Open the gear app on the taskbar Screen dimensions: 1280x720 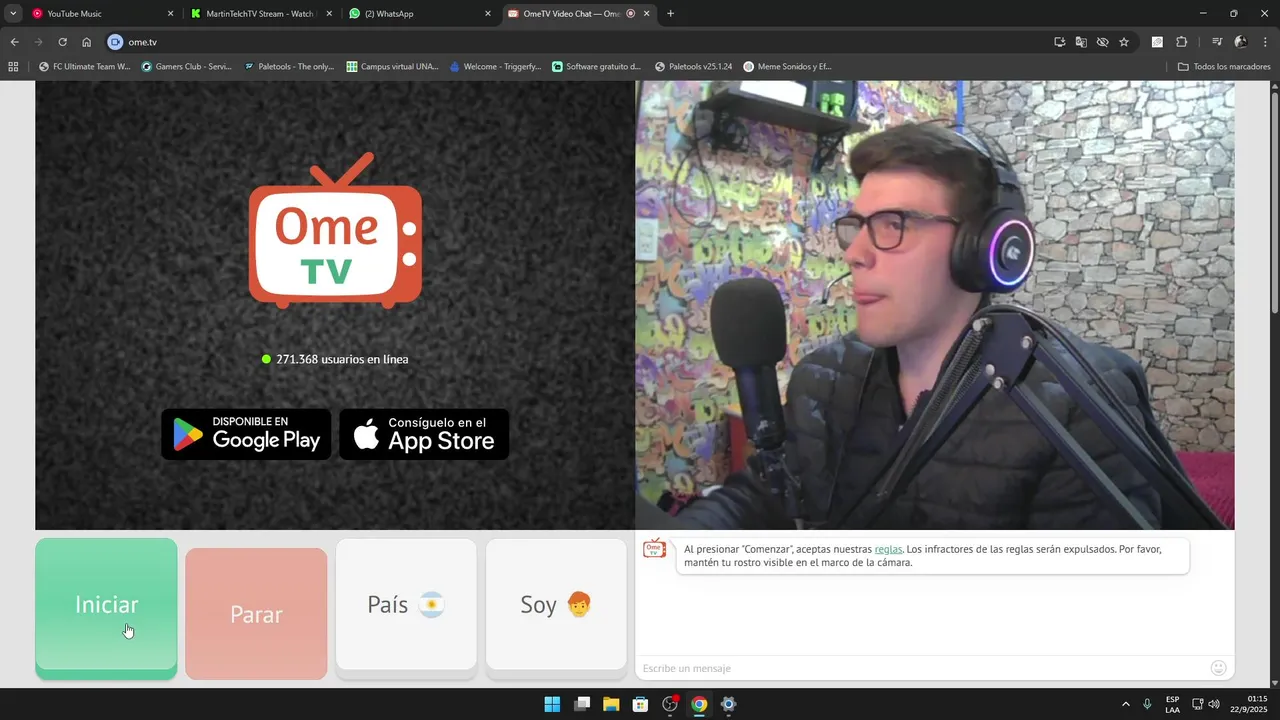point(728,704)
